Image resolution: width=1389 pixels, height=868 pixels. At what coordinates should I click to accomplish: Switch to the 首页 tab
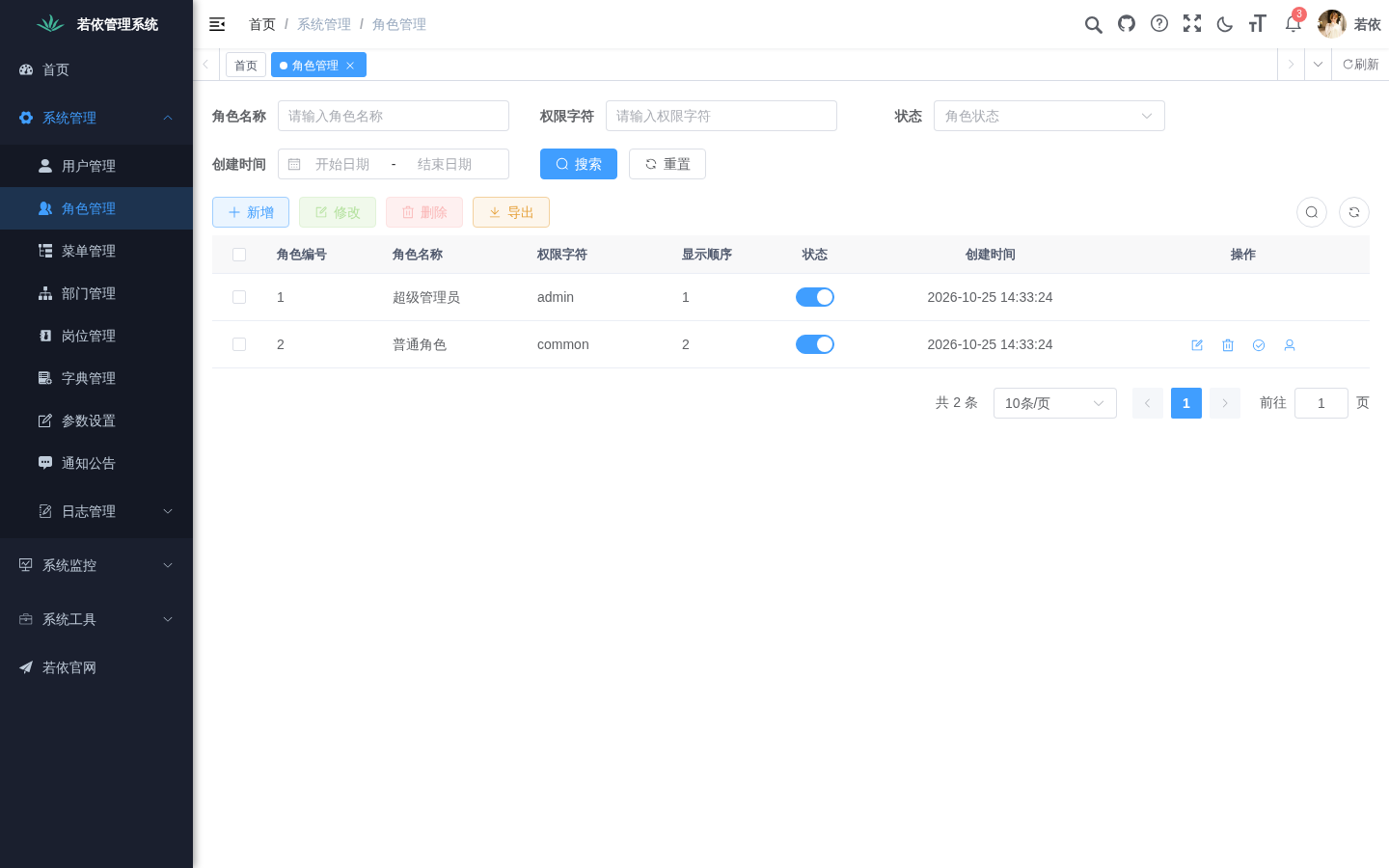[246, 65]
